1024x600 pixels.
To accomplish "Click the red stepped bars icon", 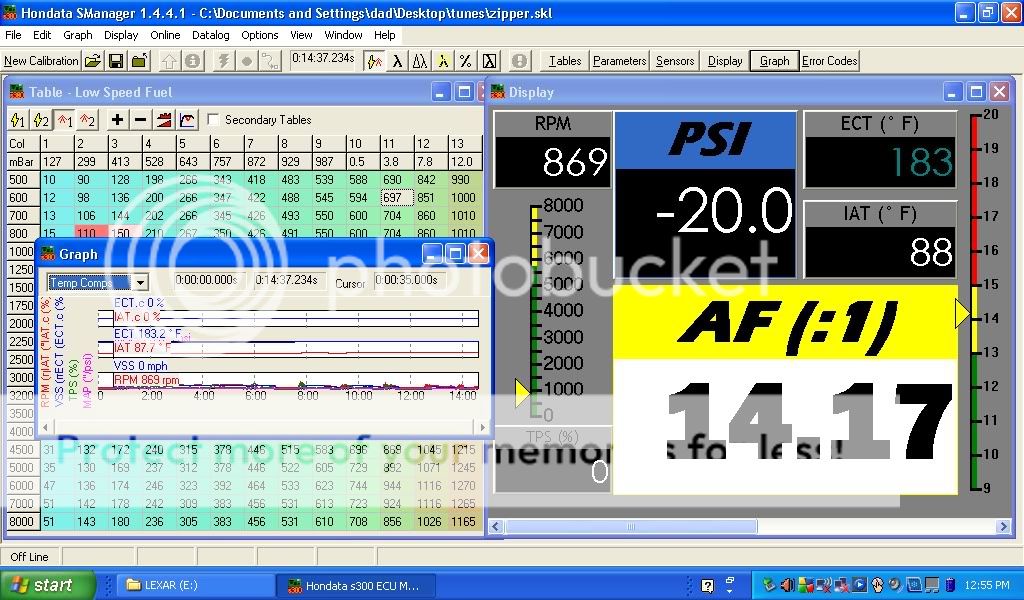I will [x=164, y=119].
